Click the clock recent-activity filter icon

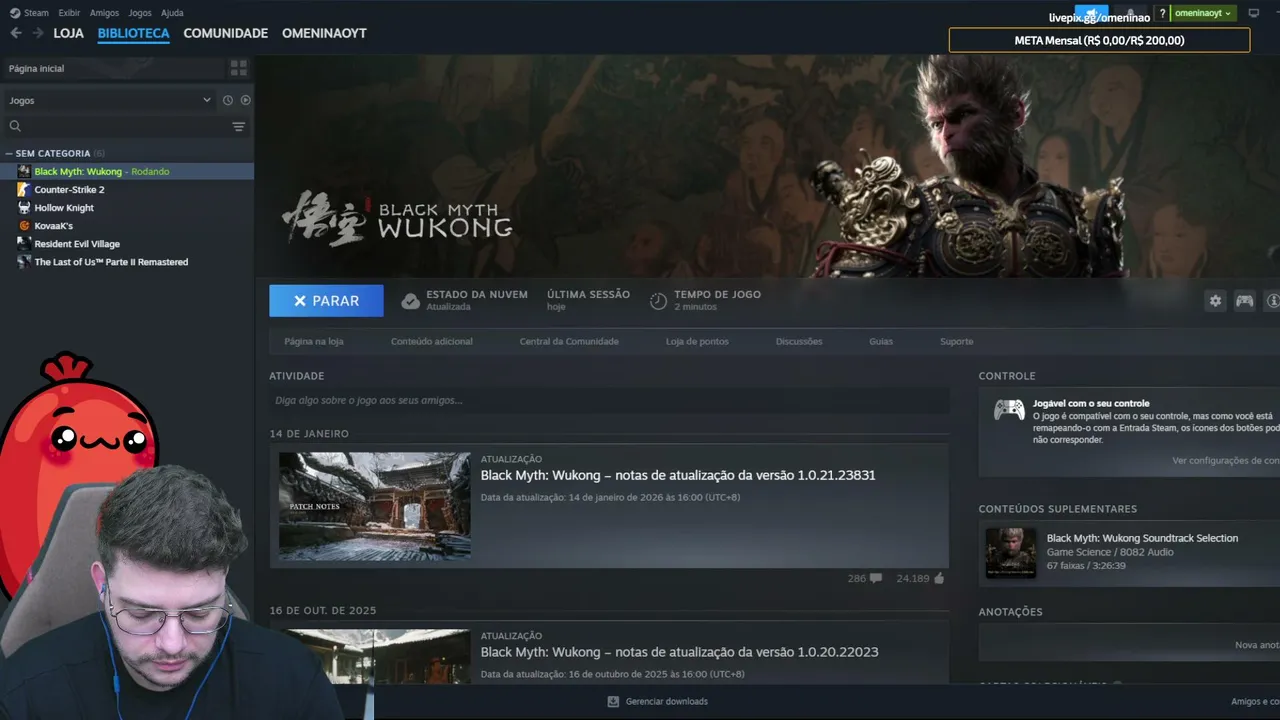click(228, 100)
